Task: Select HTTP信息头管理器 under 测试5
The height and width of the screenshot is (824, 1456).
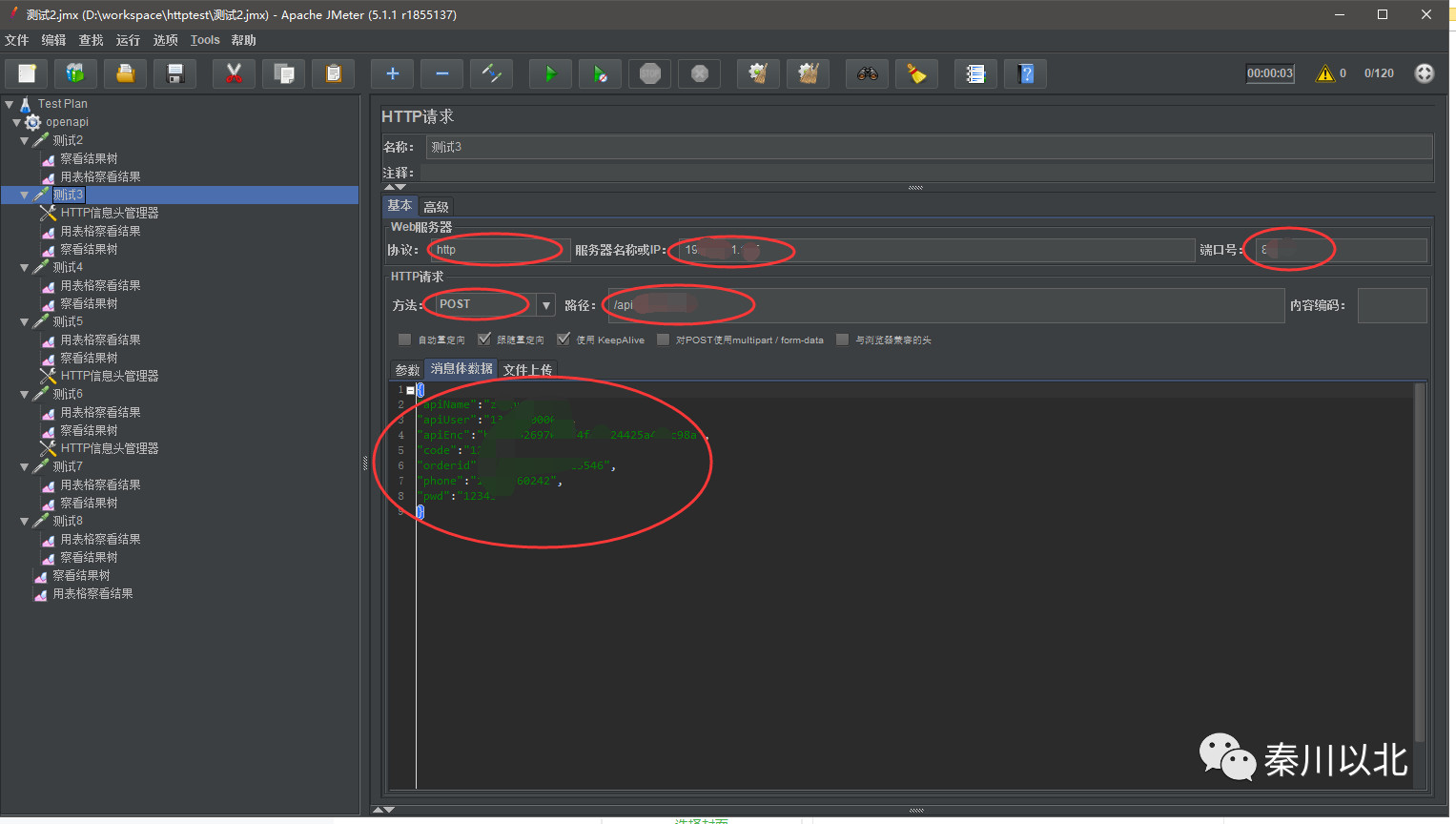Action: click(110, 376)
